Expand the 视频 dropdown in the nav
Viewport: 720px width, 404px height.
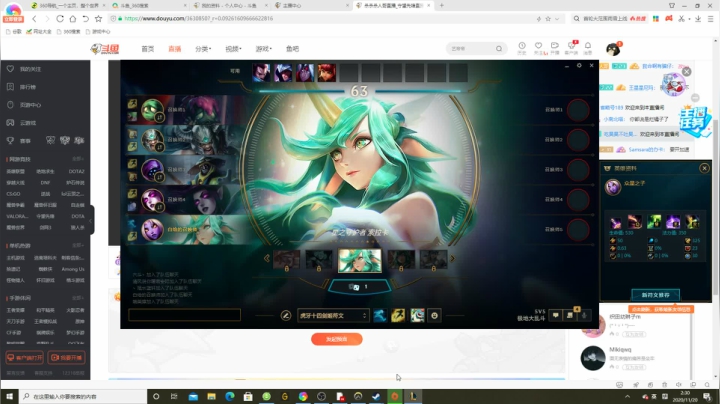(x=233, y=49)
